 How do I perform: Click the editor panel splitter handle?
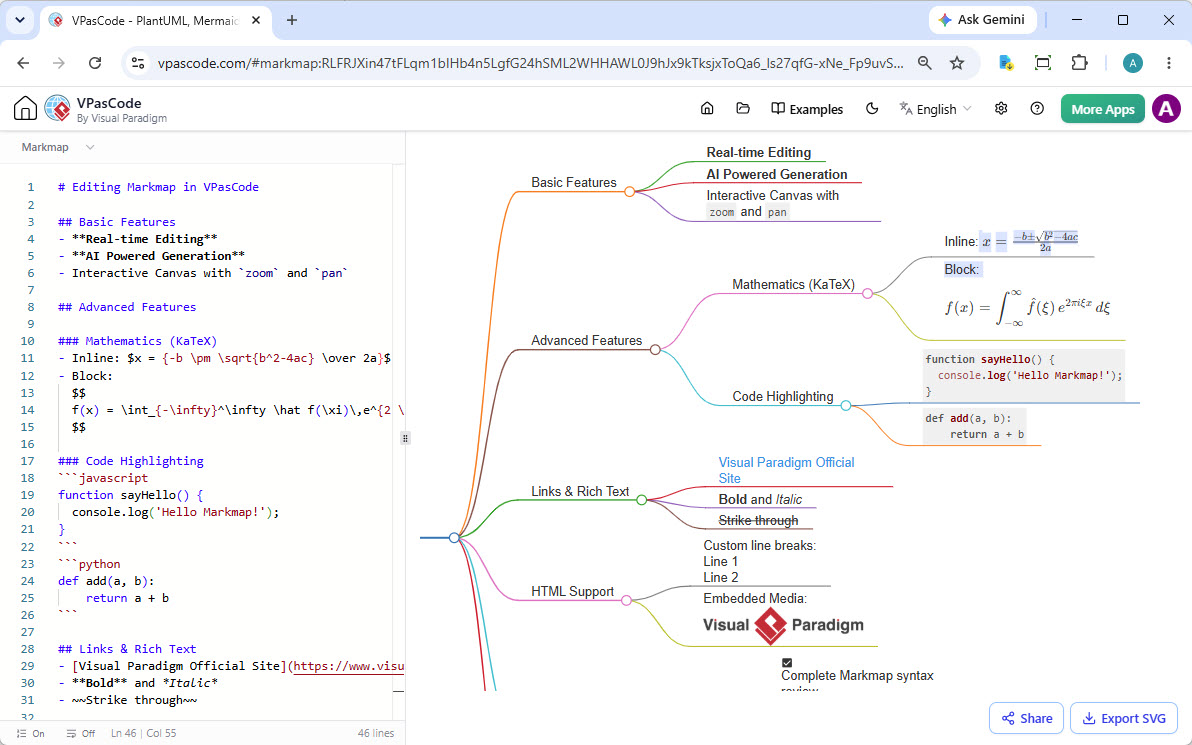405,439
